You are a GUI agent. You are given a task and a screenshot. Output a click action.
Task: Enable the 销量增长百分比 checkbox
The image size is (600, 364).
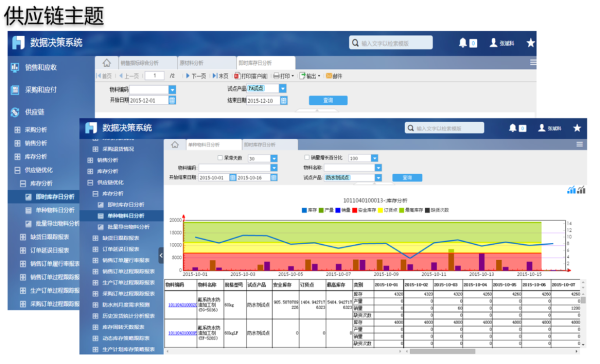307,157
